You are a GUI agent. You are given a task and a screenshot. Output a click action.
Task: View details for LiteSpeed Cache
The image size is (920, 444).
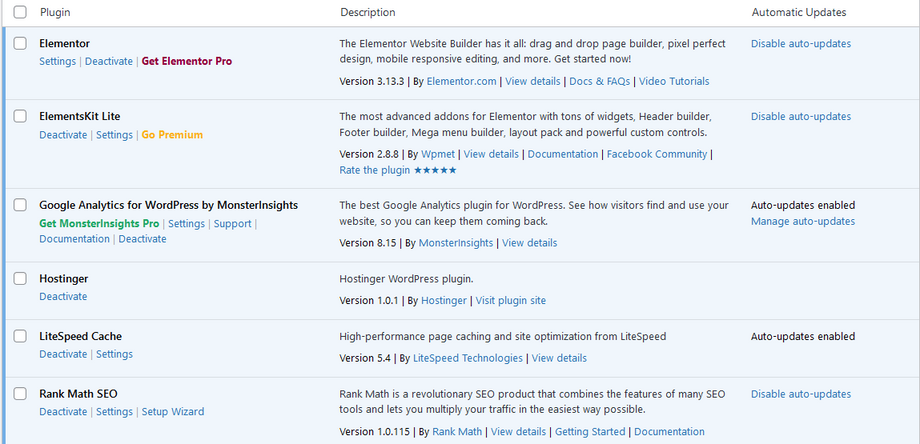tap(559, 358)
